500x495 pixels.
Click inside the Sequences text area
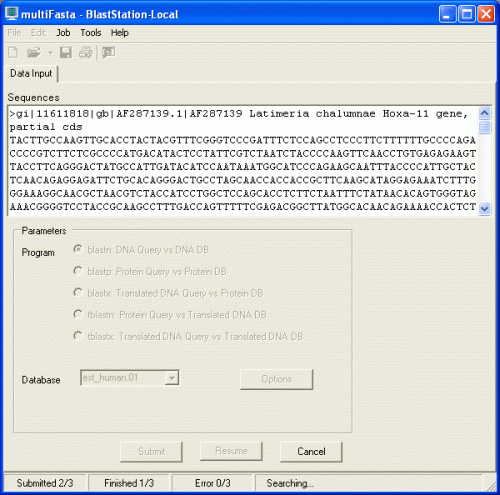coord(243,161)
